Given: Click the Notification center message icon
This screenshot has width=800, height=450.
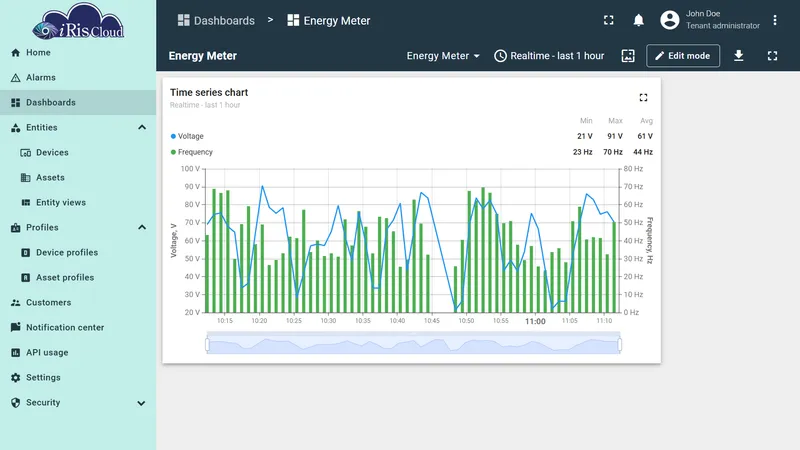Looking at the screenshot, I should click(15, 327).
